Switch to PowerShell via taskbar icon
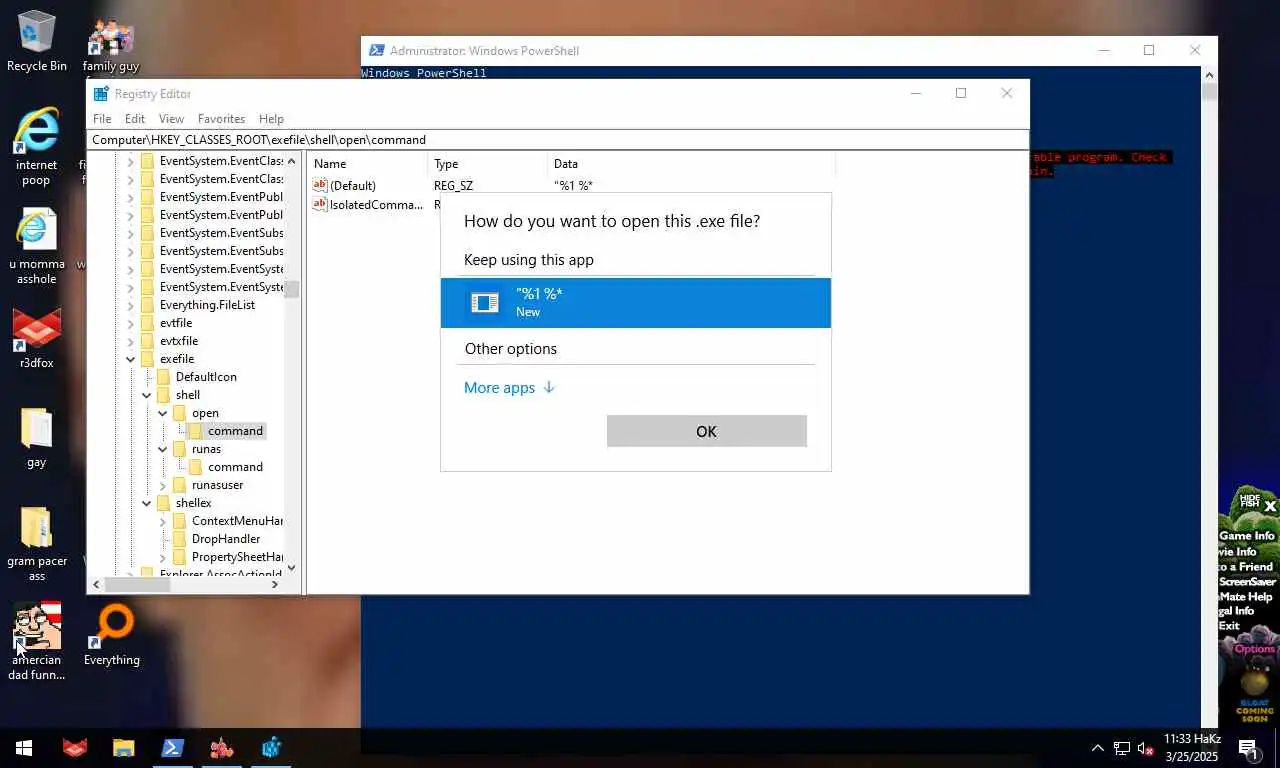Screen dimensions: 1280x768 pos(172,748)
